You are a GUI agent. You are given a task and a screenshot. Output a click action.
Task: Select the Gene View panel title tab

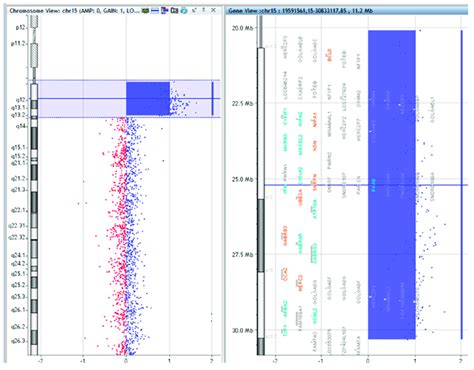click(347, 11)
